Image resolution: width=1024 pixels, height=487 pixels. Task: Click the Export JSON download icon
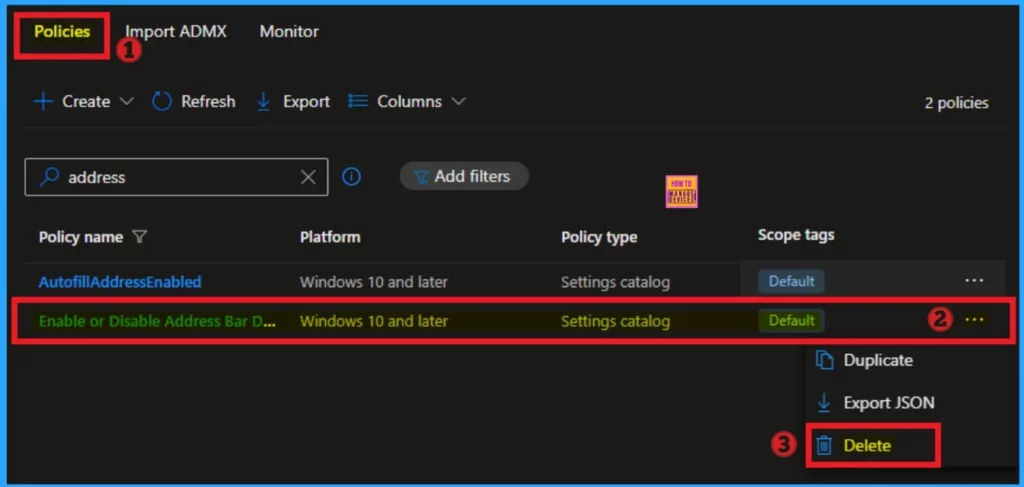point(824,403)
